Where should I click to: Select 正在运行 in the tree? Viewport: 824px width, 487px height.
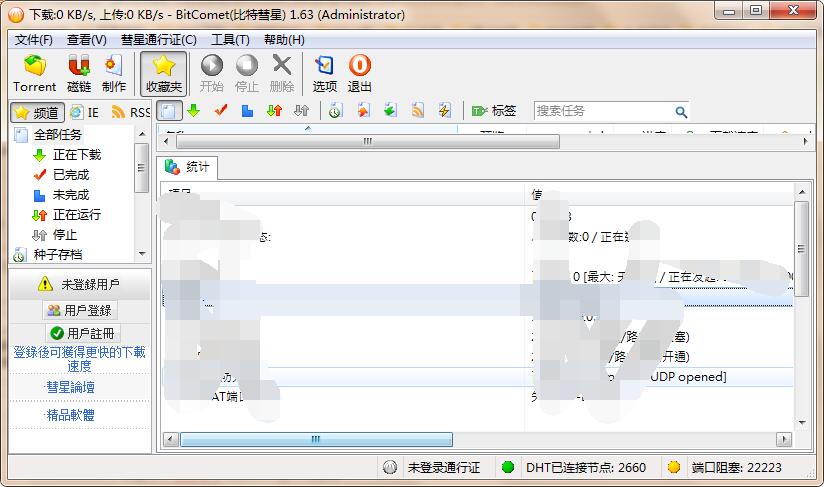point(77,215)
